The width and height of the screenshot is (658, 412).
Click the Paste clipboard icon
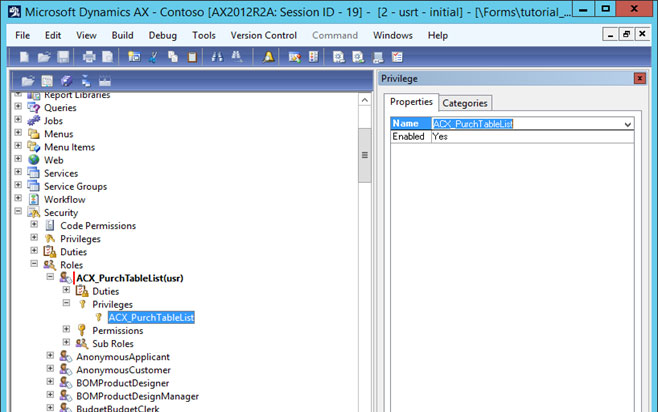pos(192,57)
